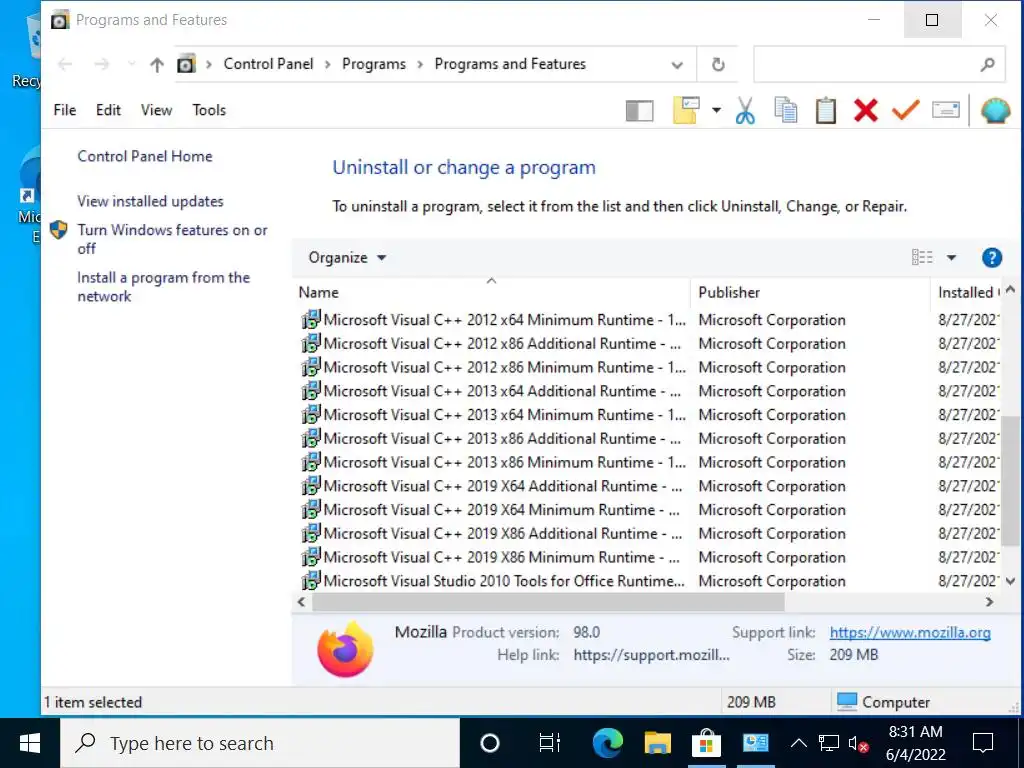The image size is (1024, 768).
Task: Click the taskbar search field
Action: pyautogui.click(x=260, y=743)
